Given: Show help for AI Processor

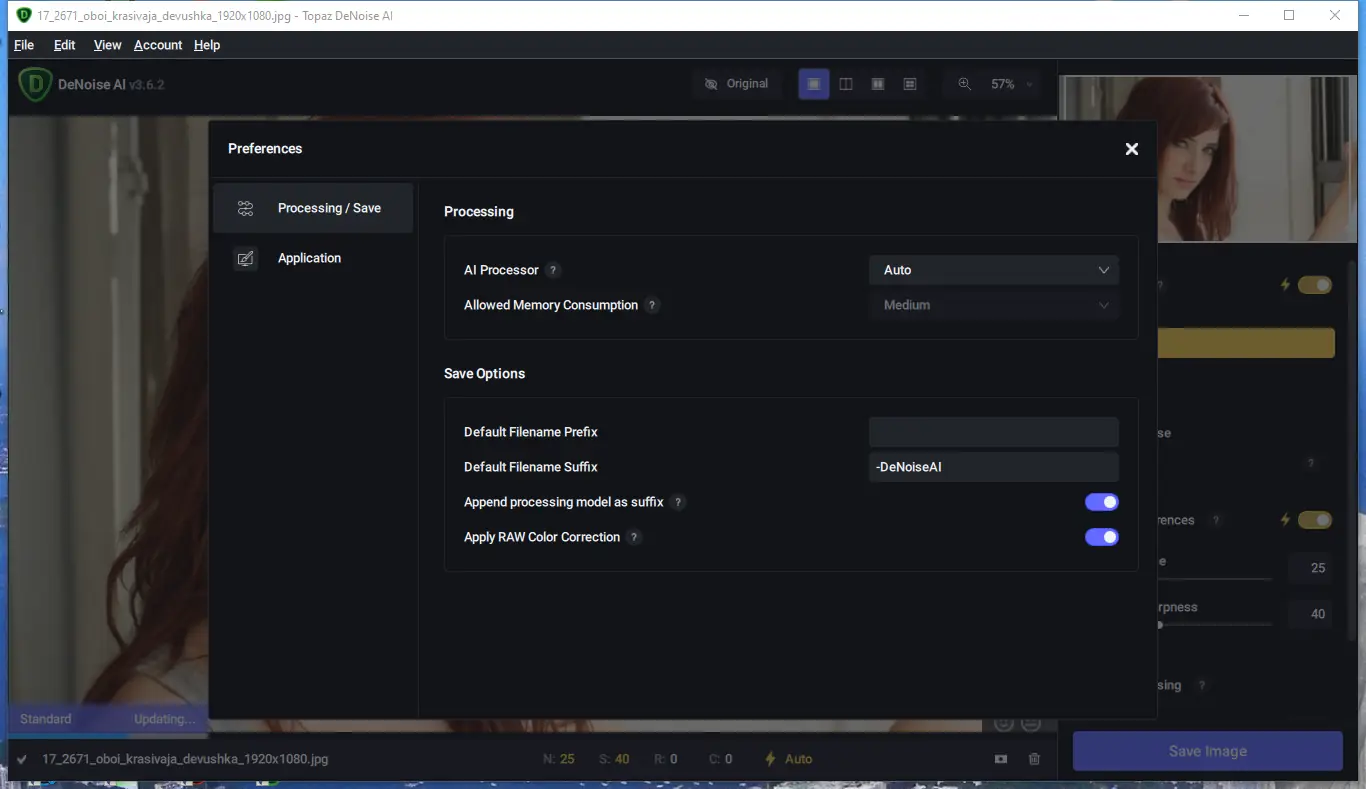Looking at the screenshot, I should point(553,270).
